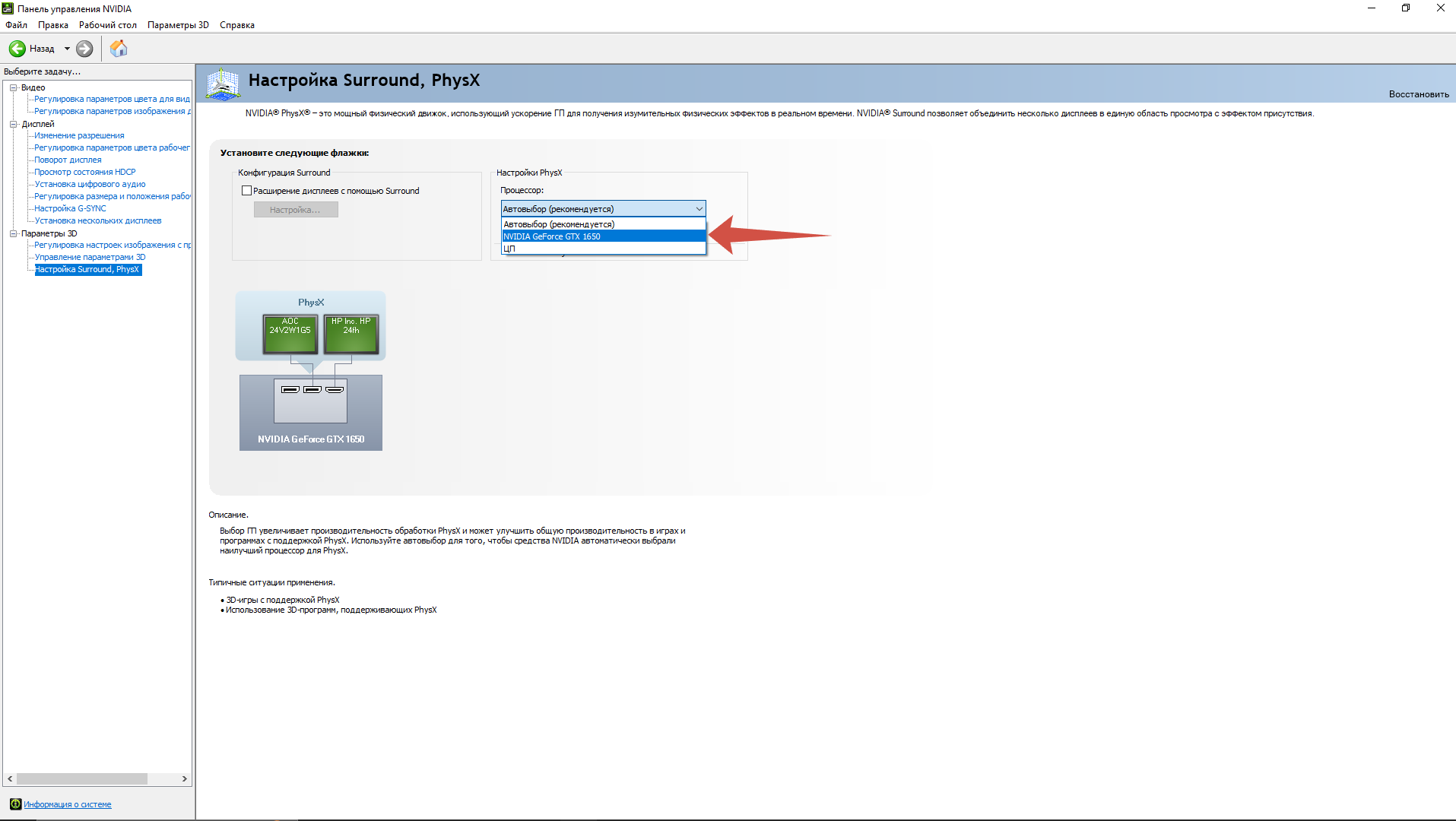Choose ЦП option in processor list

tap(604, 249)
